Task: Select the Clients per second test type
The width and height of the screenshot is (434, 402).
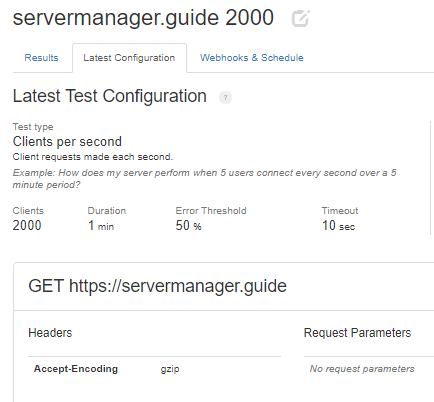Action: point(67,142)
